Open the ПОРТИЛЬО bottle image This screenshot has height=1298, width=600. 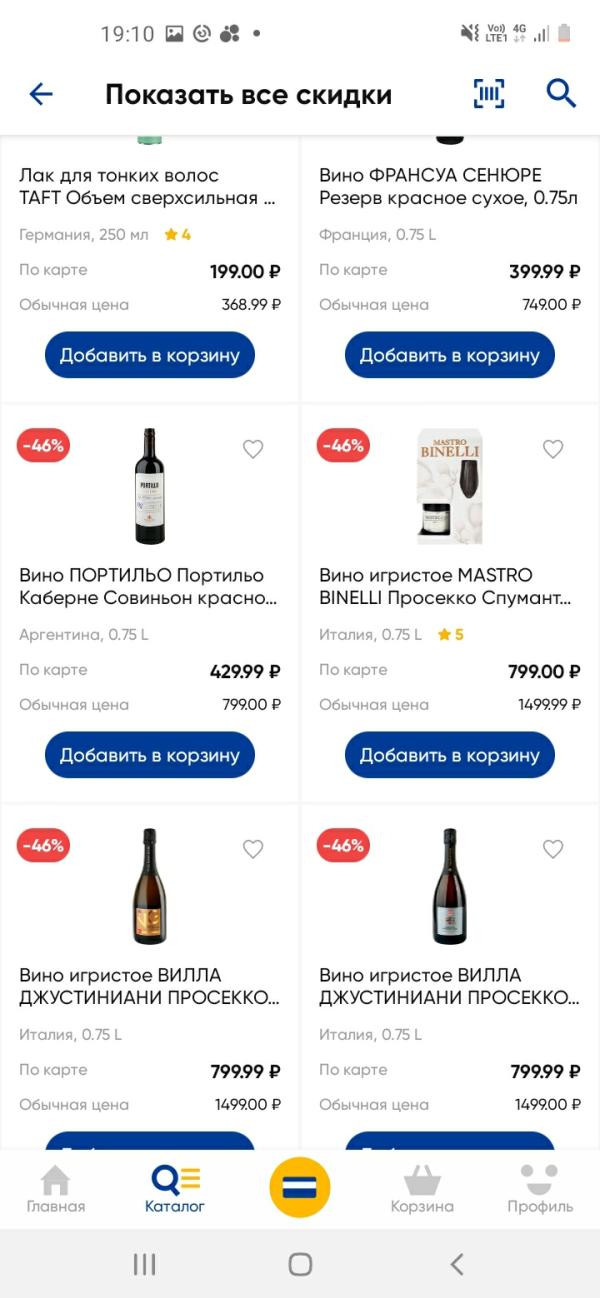click(150, 486)
